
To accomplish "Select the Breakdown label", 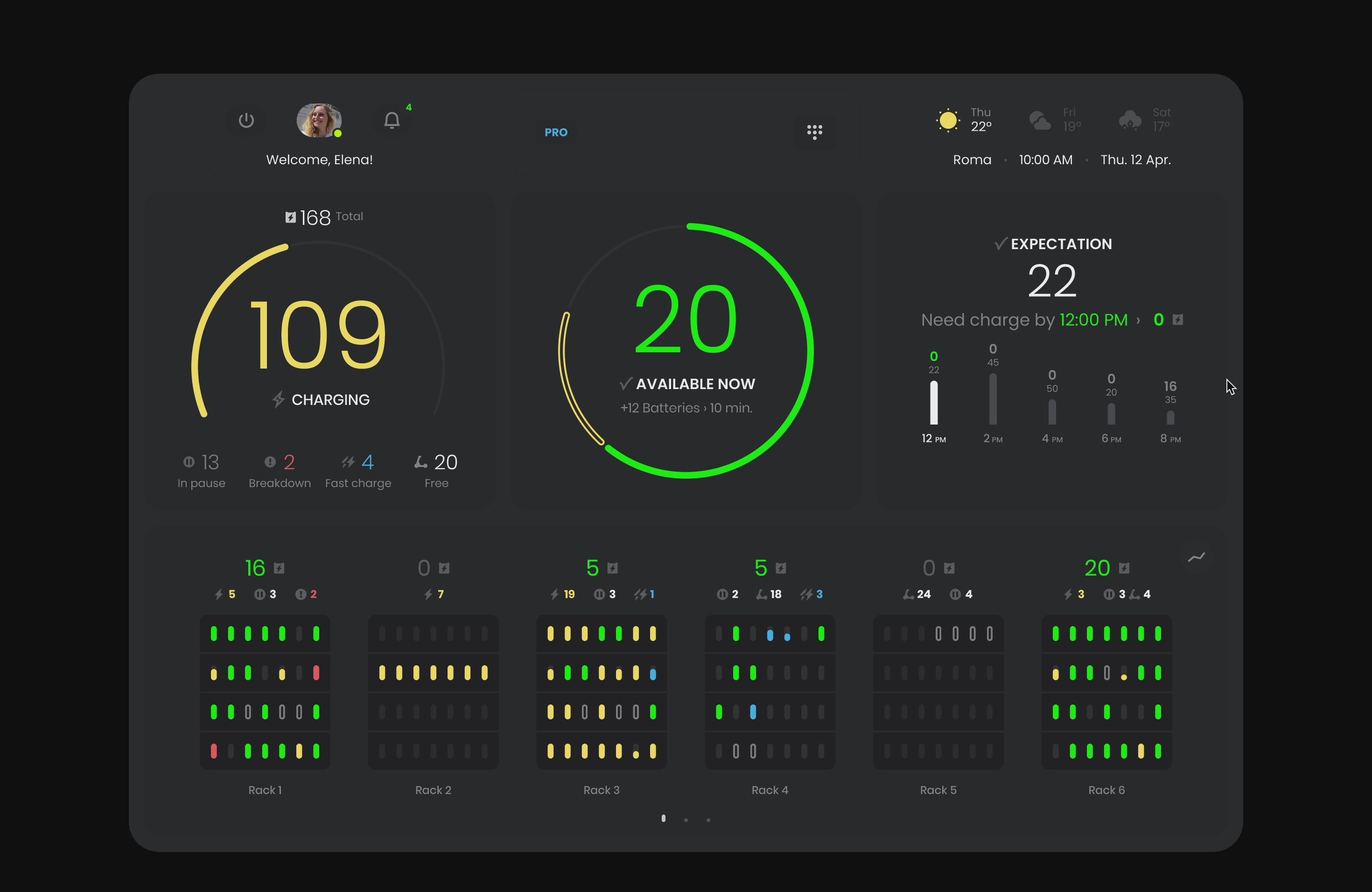I will pos(280,483).
